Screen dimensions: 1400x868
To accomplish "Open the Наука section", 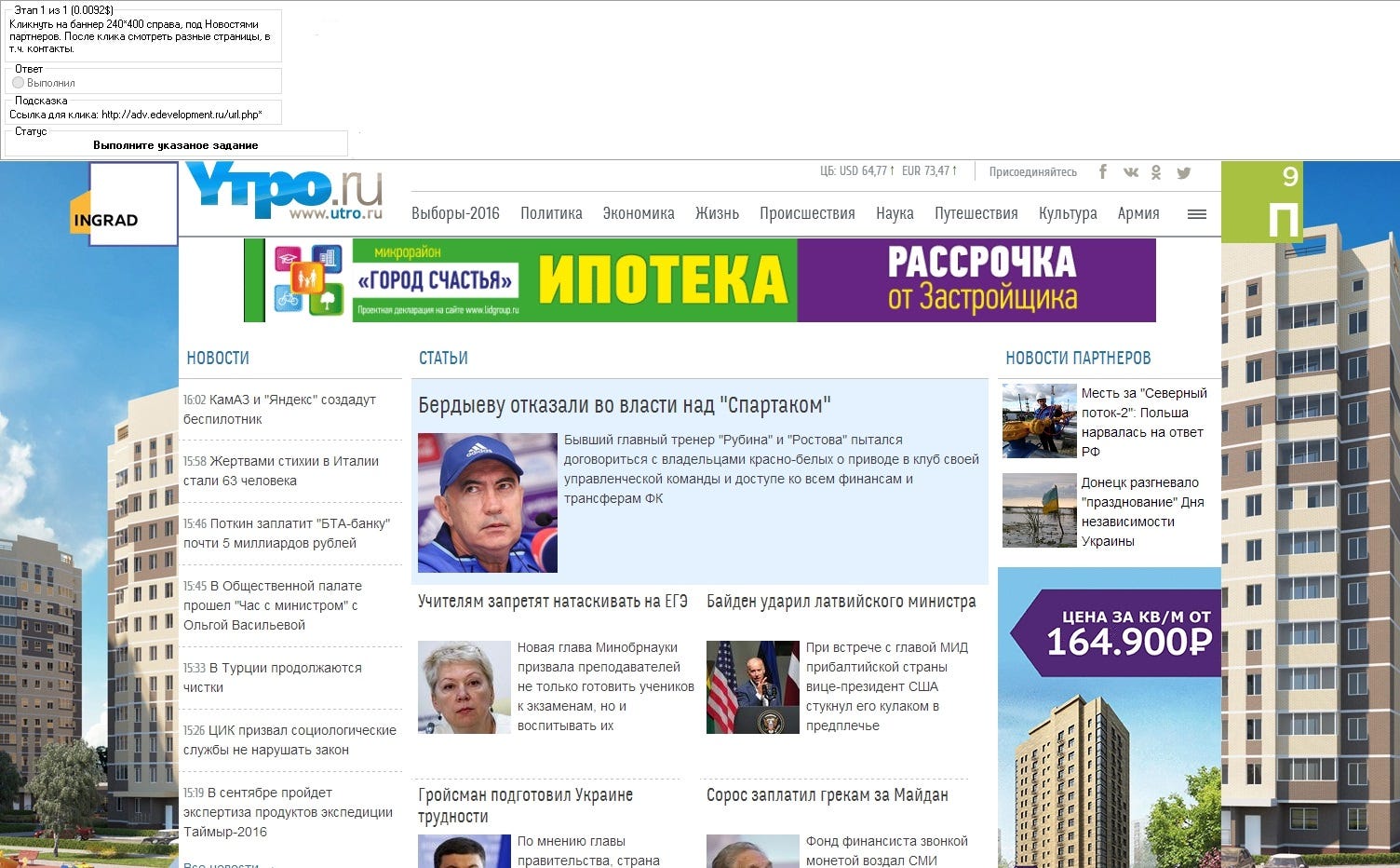I will 895,213.
